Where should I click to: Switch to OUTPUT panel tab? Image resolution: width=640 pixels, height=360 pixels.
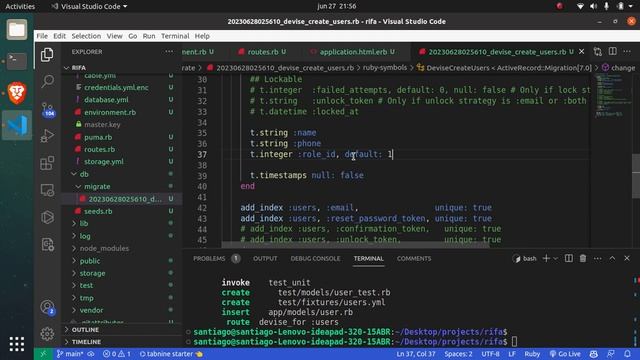[265, 258]
